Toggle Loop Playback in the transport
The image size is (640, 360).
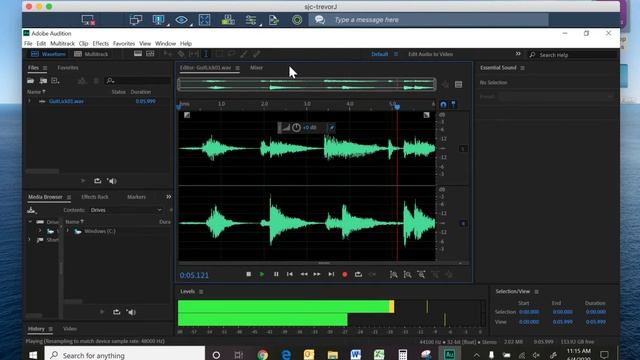coord(358,274)
